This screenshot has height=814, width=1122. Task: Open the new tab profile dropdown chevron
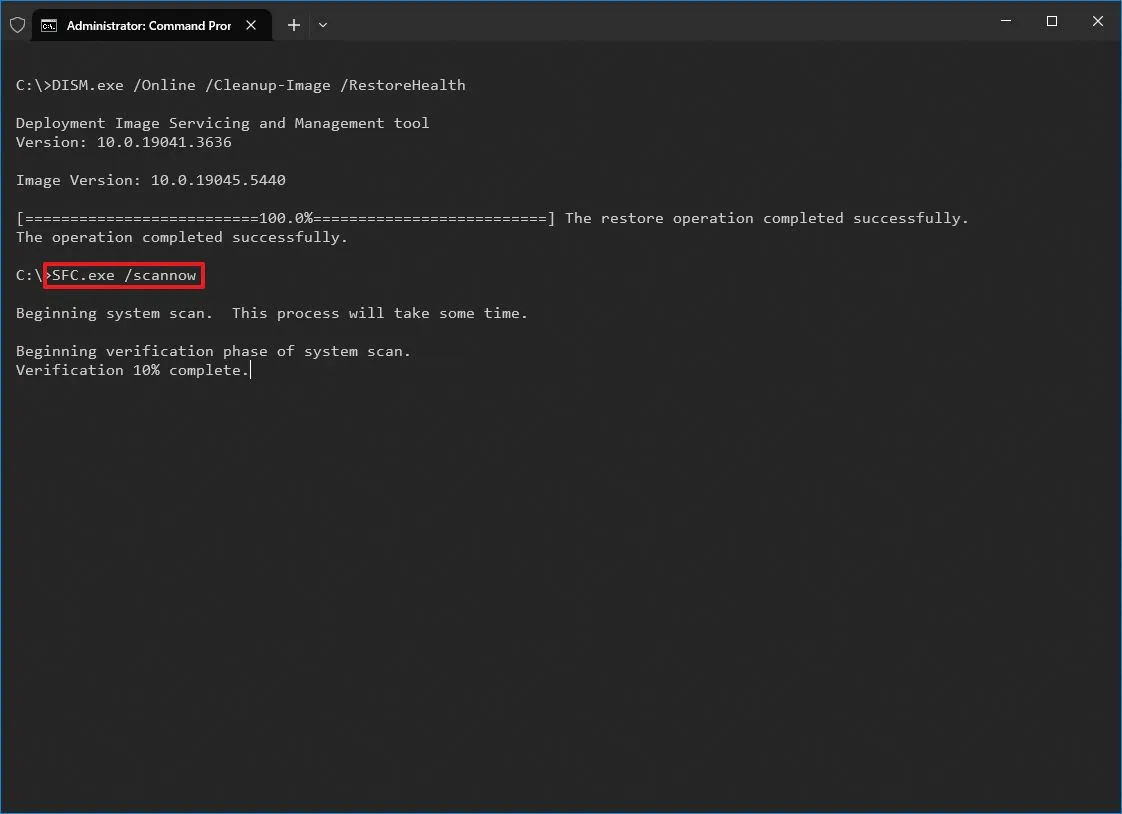[322, 25]
